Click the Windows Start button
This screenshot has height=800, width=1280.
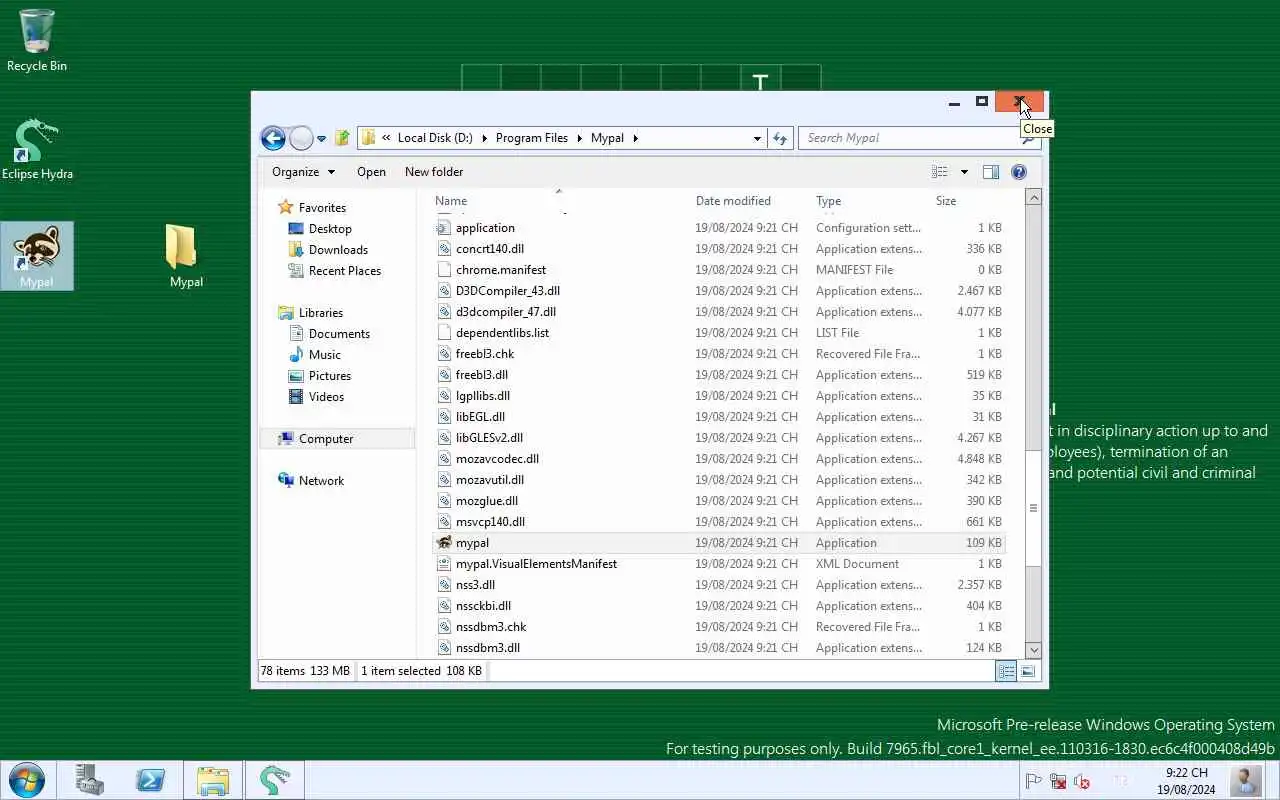pyautogui.click(x=25, y=780)
